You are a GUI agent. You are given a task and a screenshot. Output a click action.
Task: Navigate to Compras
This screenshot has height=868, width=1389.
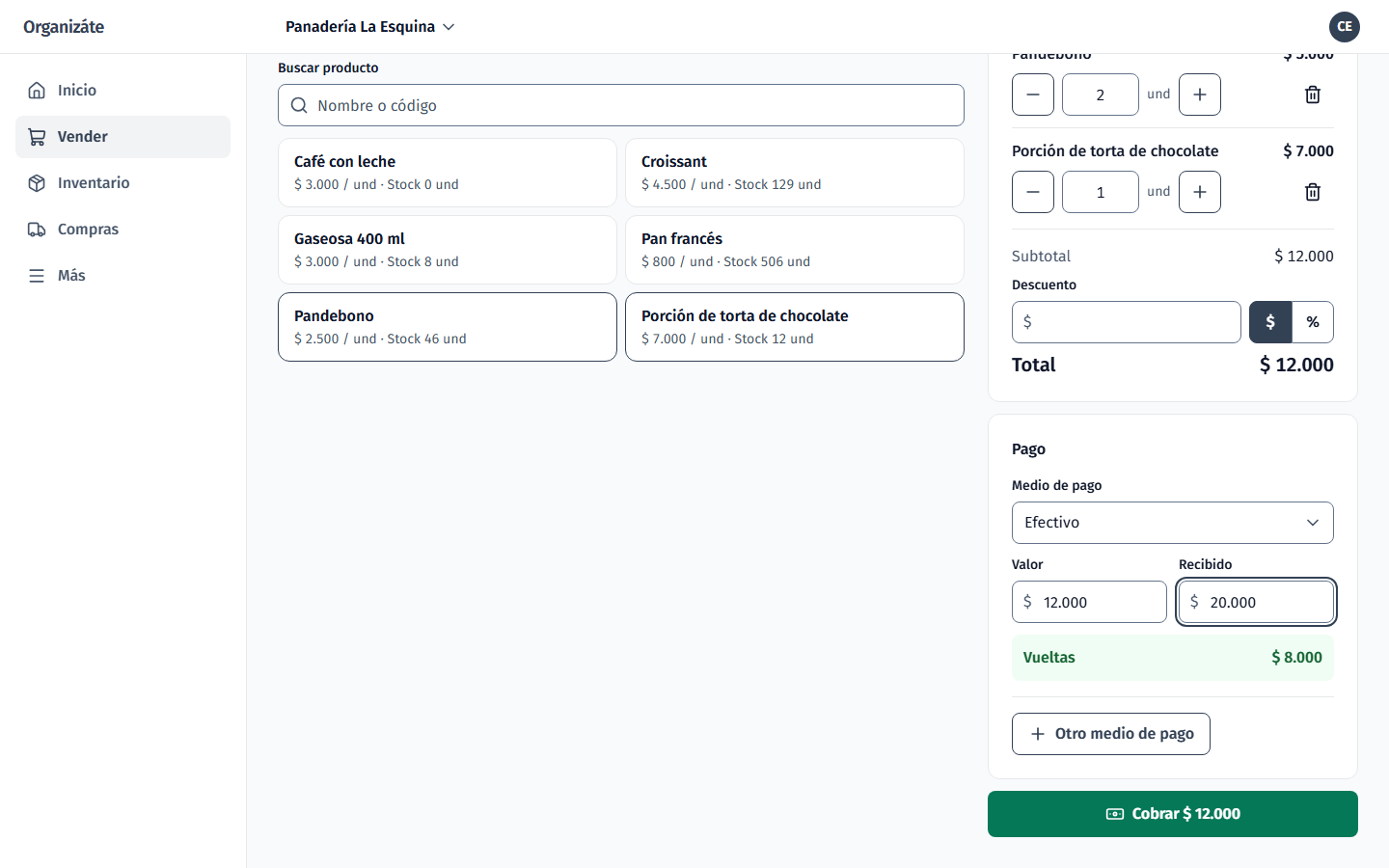[x=123, y=229]
